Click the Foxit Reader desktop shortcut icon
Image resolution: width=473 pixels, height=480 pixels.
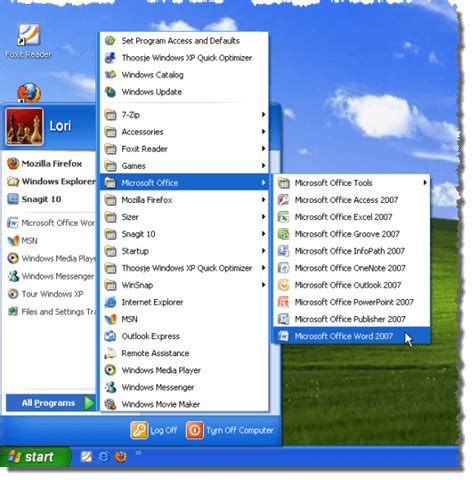coord(29,35)
